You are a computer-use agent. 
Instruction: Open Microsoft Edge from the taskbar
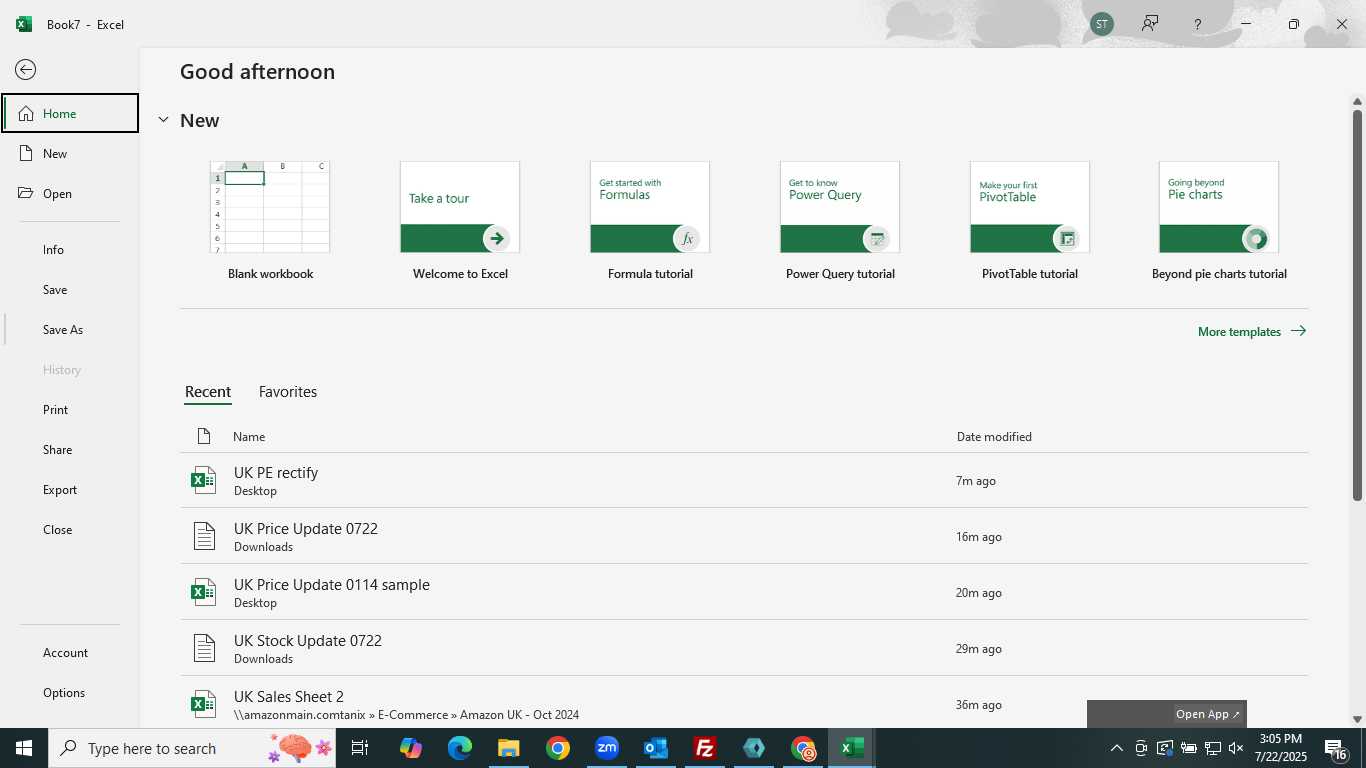(x=459, y=748)
